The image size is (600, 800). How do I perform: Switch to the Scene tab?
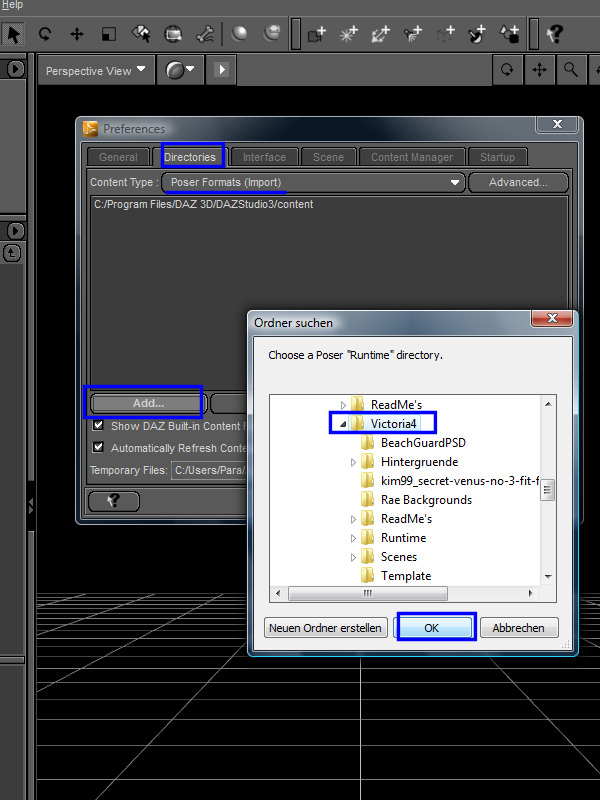(328, 157)
